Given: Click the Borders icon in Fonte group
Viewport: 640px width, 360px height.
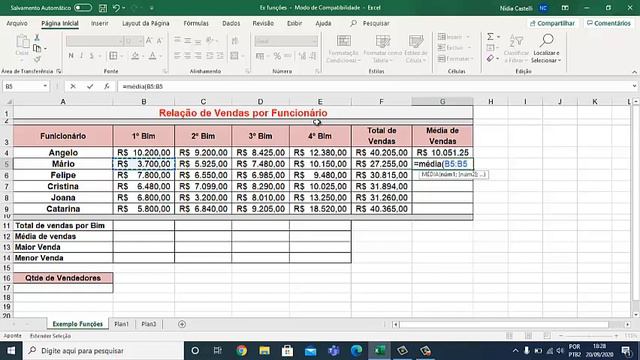Looking at the screenshot, I should 113,56.
